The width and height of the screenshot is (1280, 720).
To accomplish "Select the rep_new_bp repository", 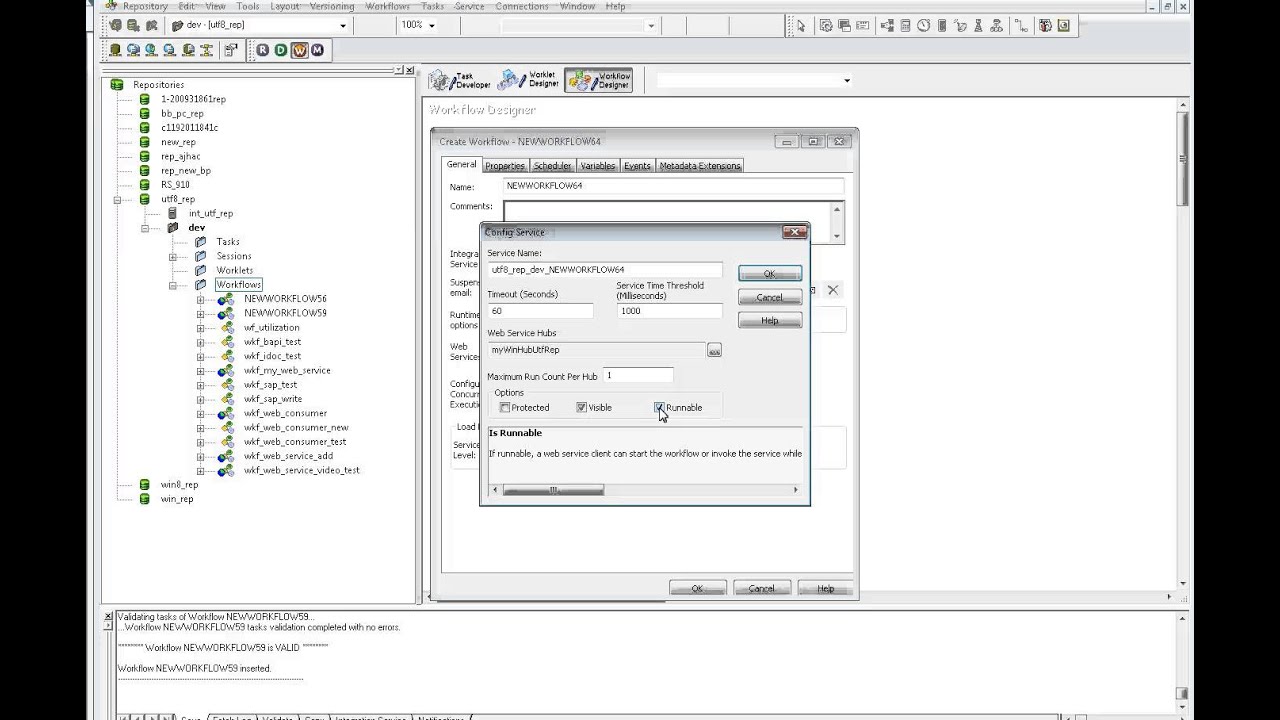I will coord(186,171).
